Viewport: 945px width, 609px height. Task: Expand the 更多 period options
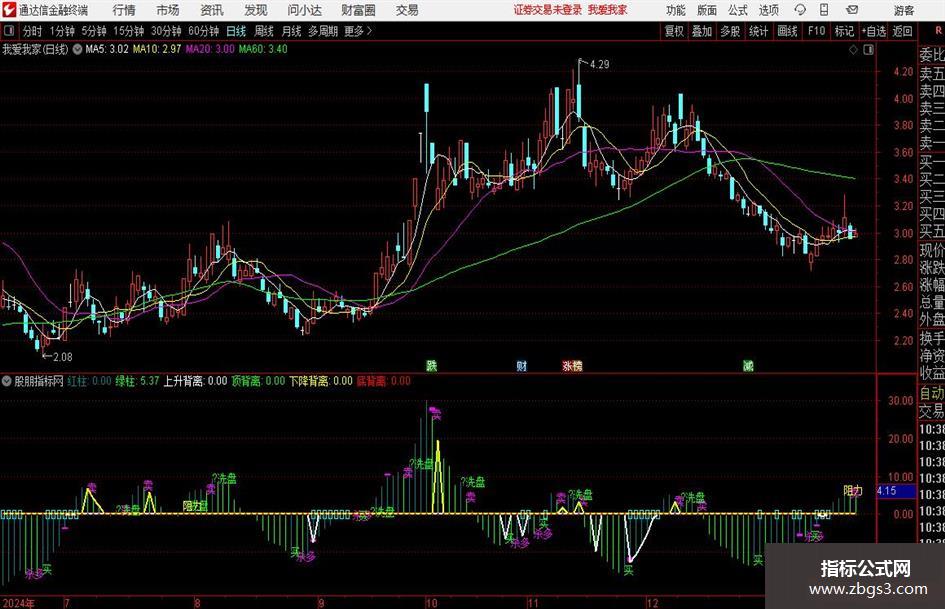pos(358,31)
